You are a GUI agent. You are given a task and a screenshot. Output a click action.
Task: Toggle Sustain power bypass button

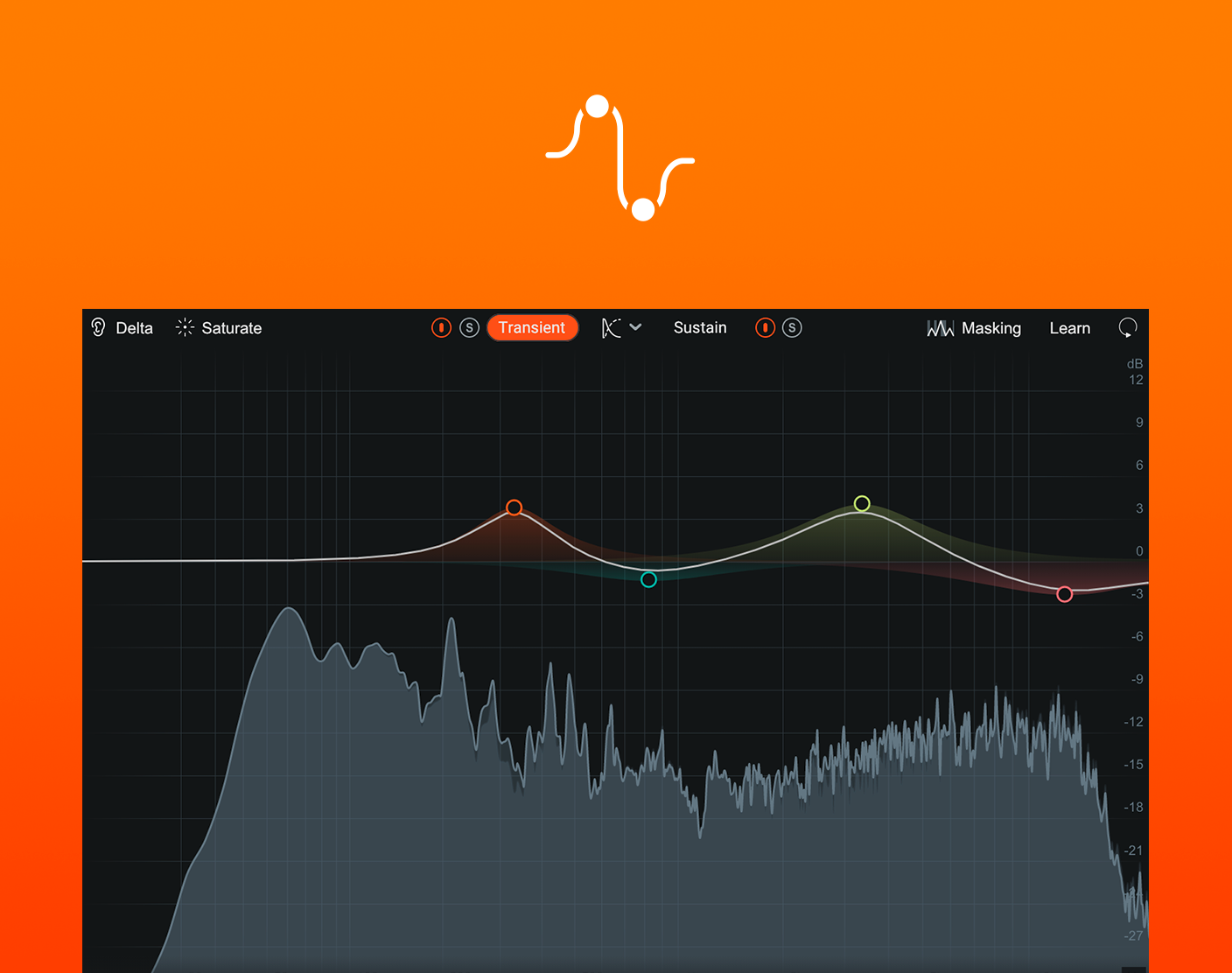766,328
